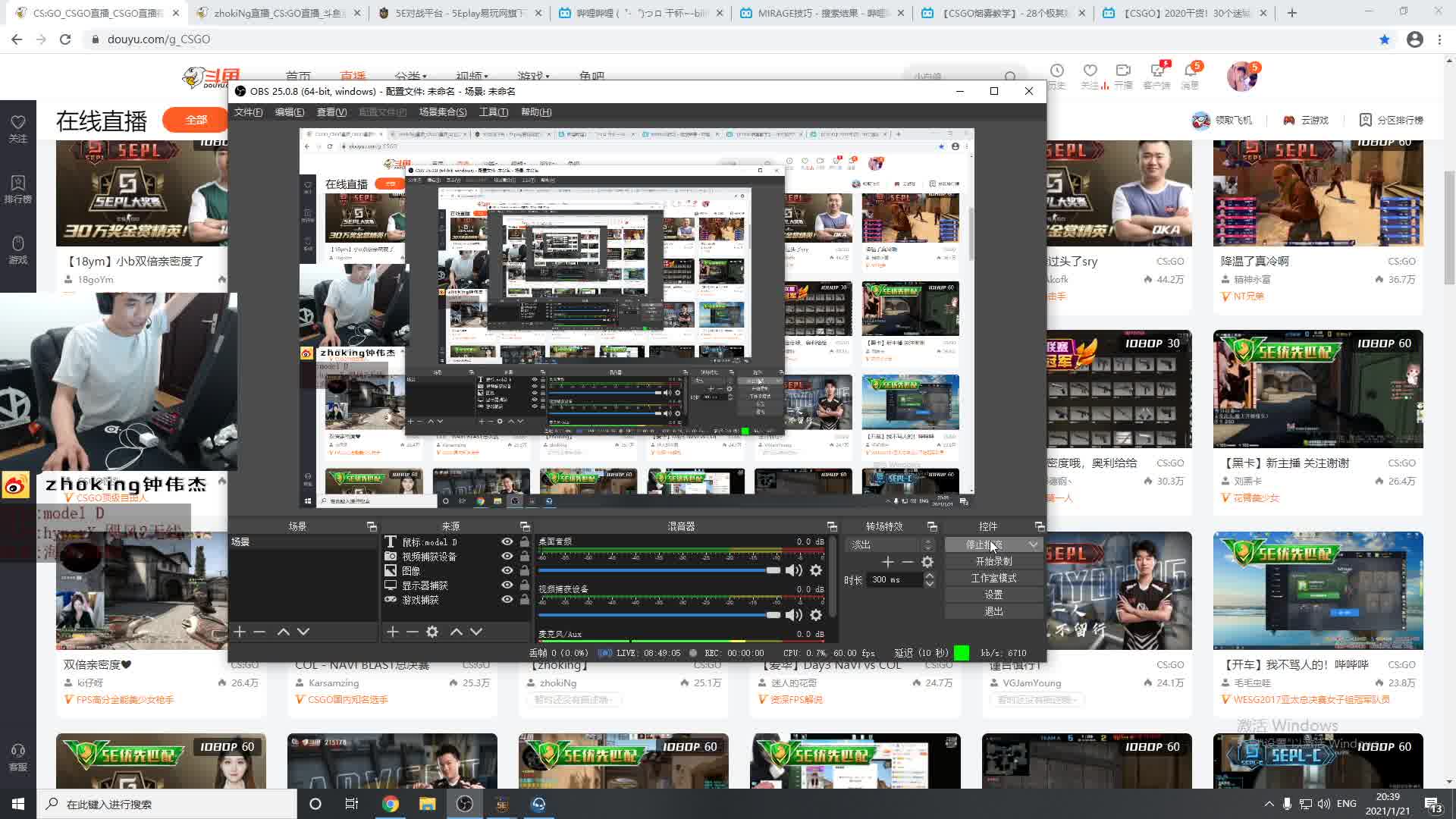This screenshot has width=1456, height=819.
Task: Open OBS 工具(T) menu
Action: point(494,112)
